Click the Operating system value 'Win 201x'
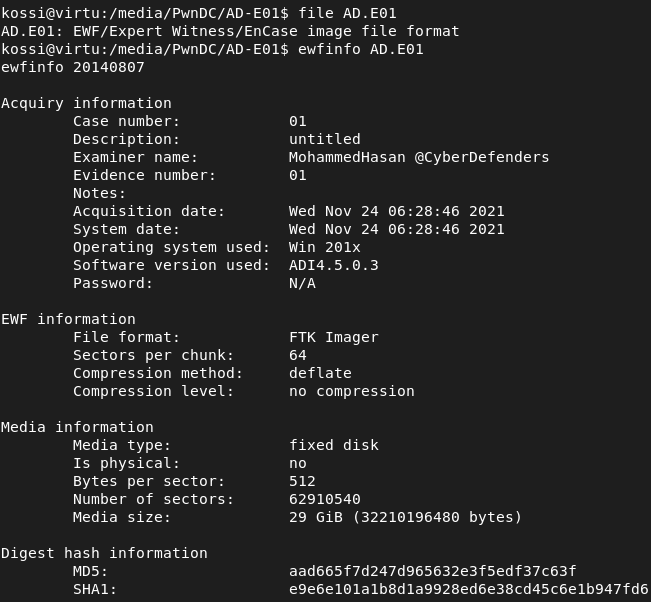The width and height of the screenshot is (651, 602). (x=324, y=247)
